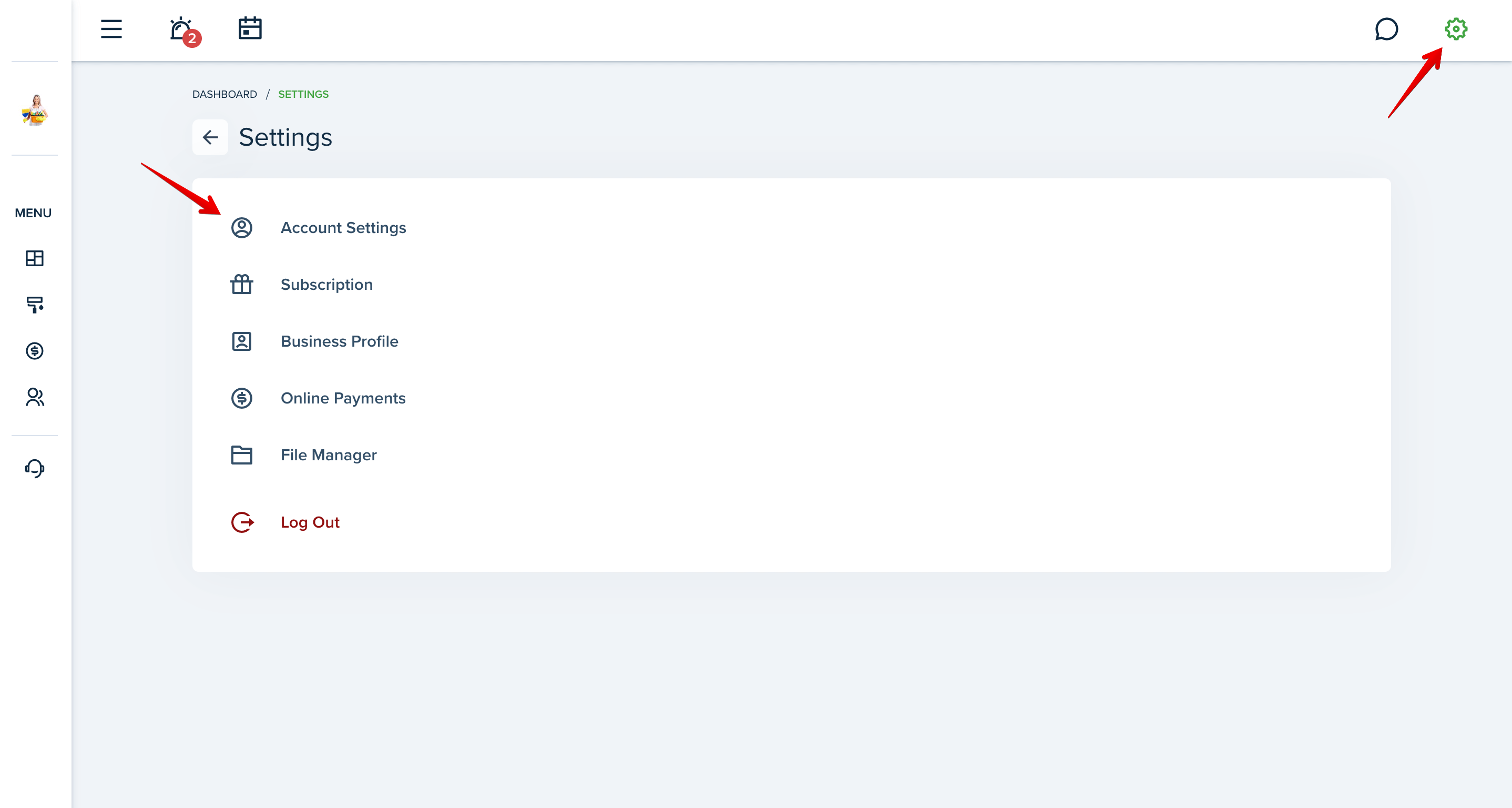
Task: Open Business Profile
Action: point(339,342)
